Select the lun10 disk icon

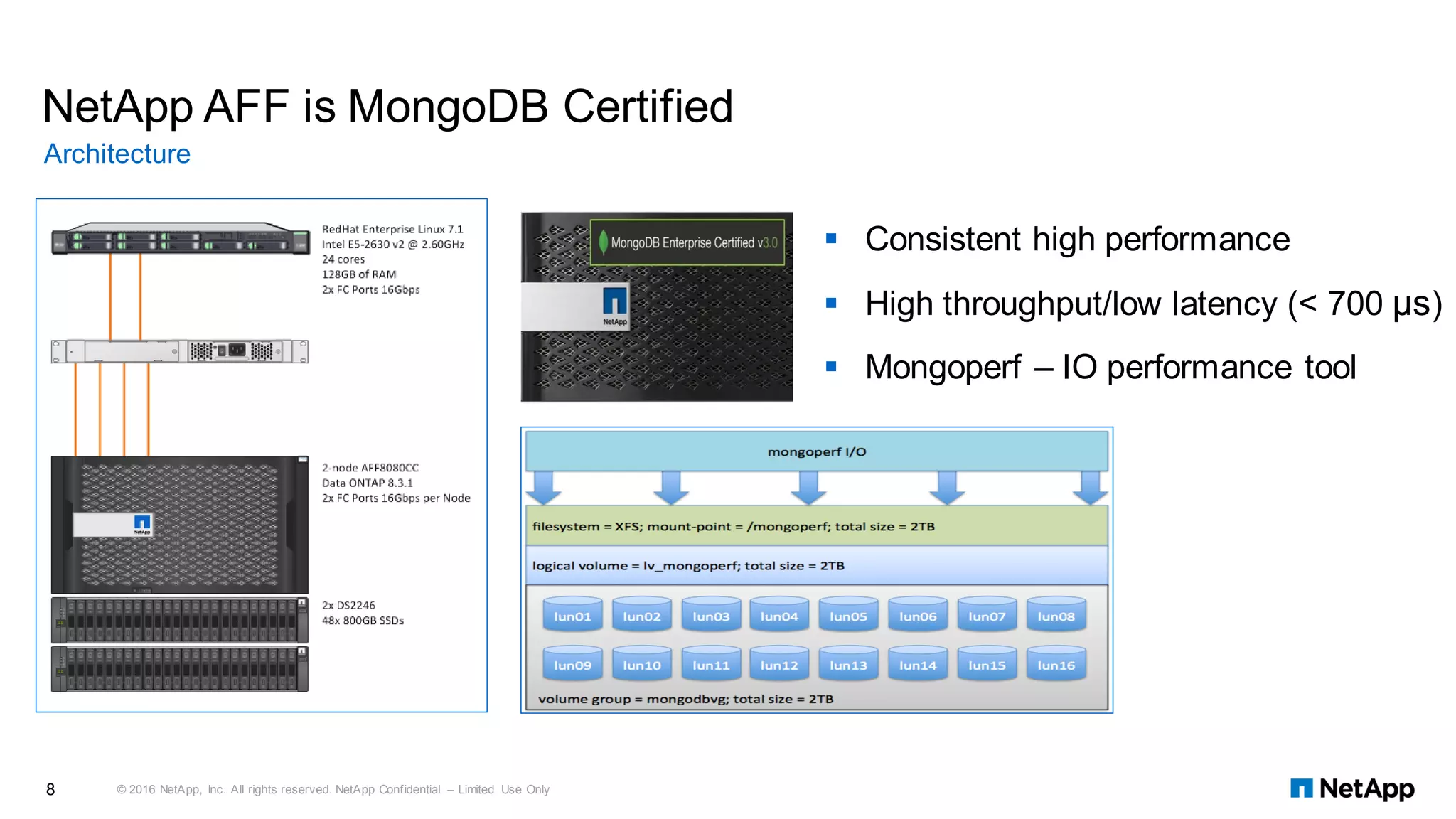(642, 663)
